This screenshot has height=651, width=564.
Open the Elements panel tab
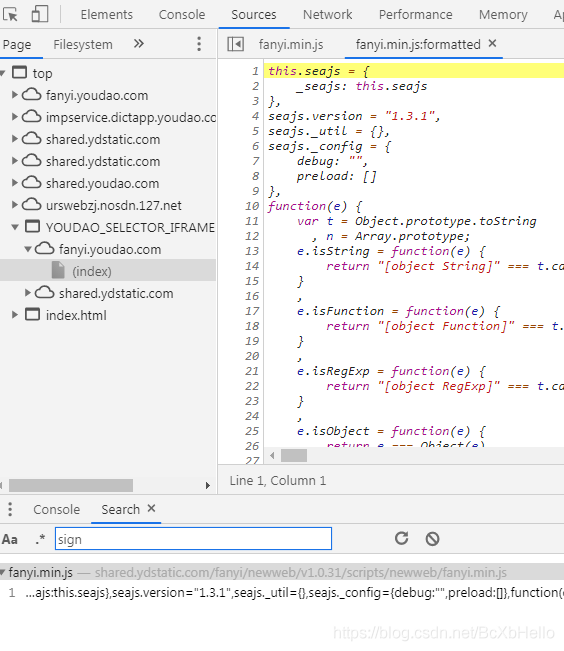(107, 15)
